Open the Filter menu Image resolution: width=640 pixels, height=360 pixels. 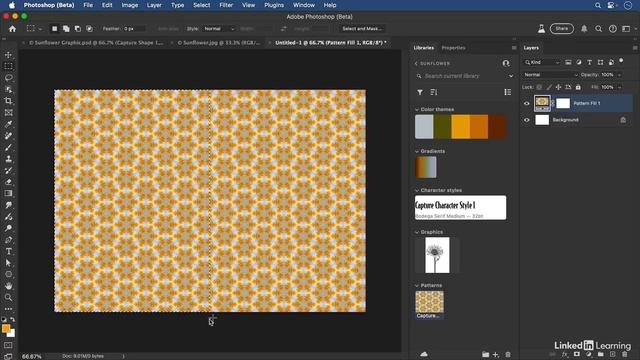tap(226, 5)
